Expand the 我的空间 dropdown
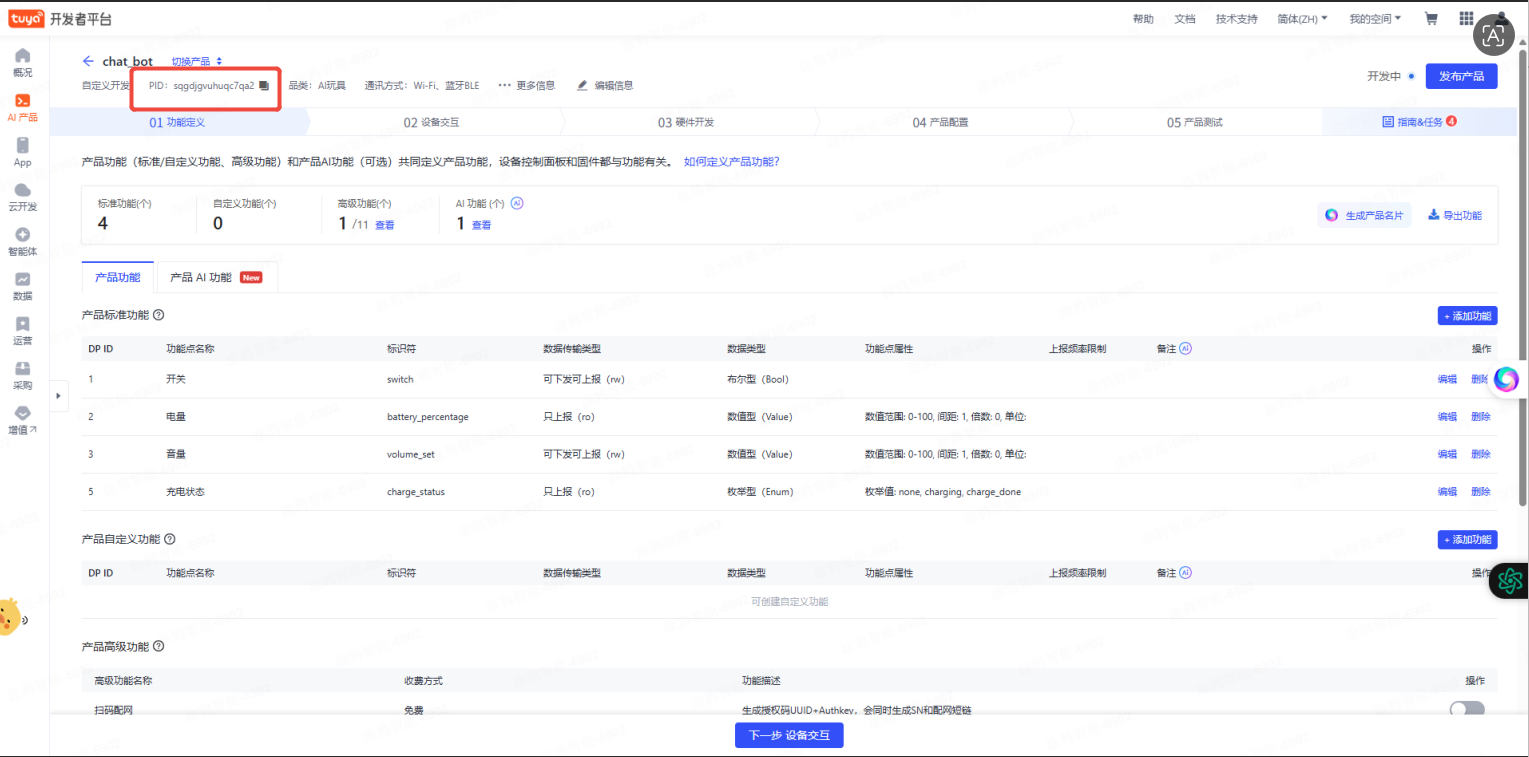The image size is (1529, 757). pyautogui.click(x=1375, y=18)
